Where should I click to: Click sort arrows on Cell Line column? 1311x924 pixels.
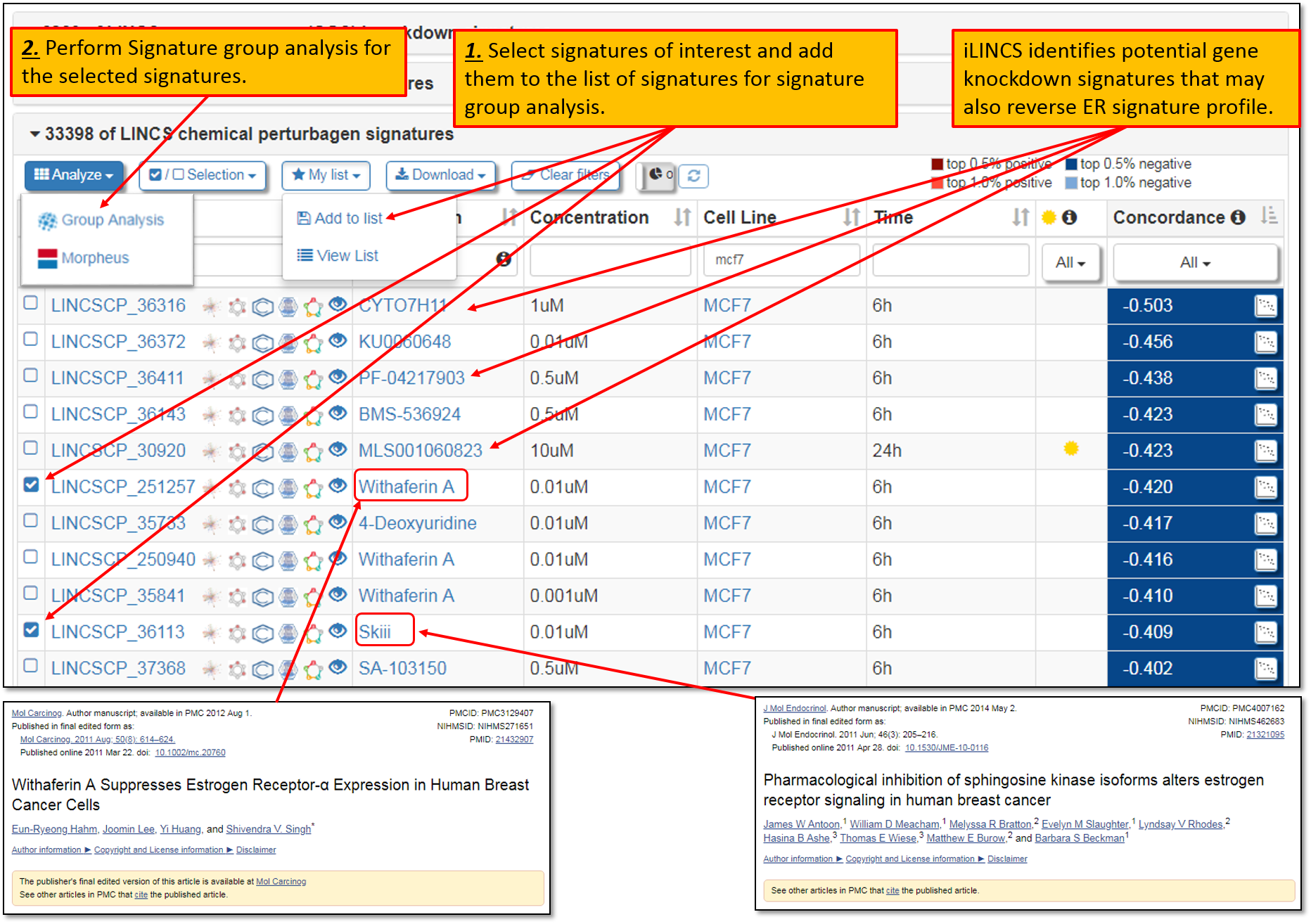(852, 218)
